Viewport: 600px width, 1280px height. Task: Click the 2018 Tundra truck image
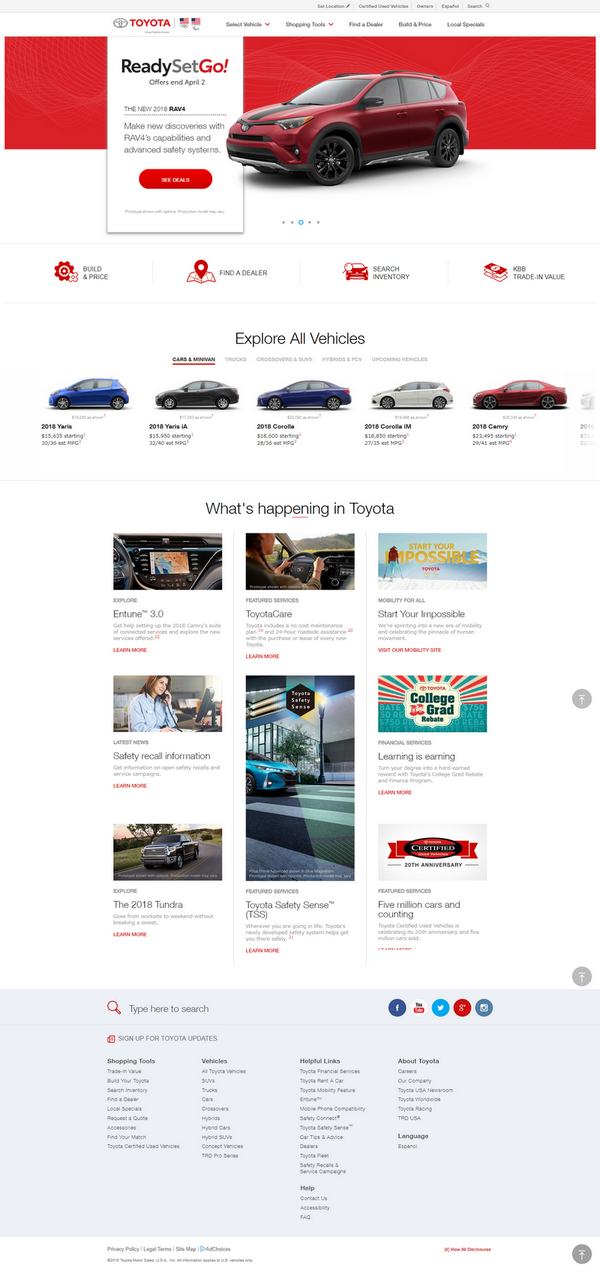(x=168, y=853)
